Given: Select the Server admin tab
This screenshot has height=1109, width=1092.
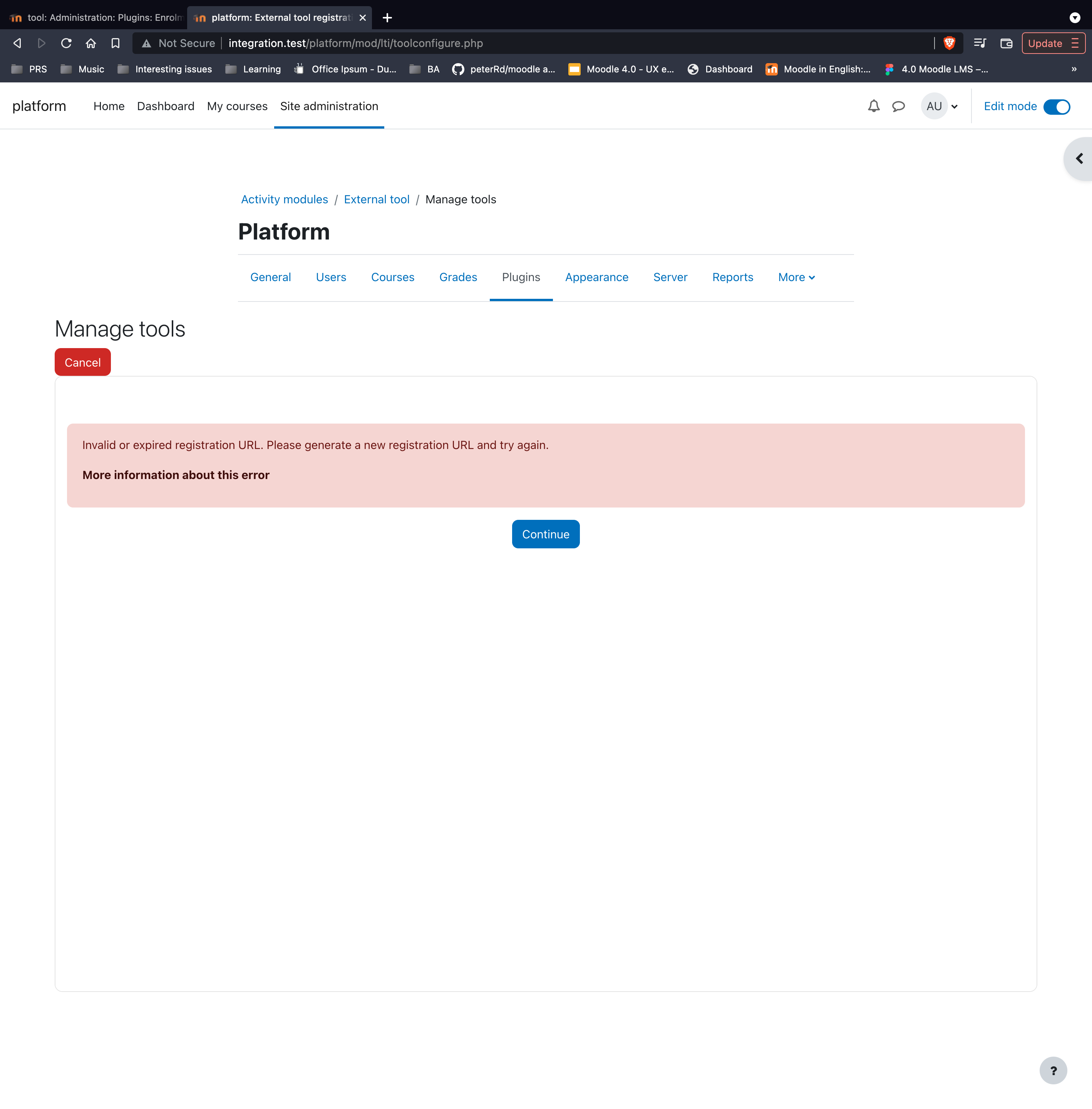Looking at the screenshot, I should pyautogui.click(x=670, y=277).
